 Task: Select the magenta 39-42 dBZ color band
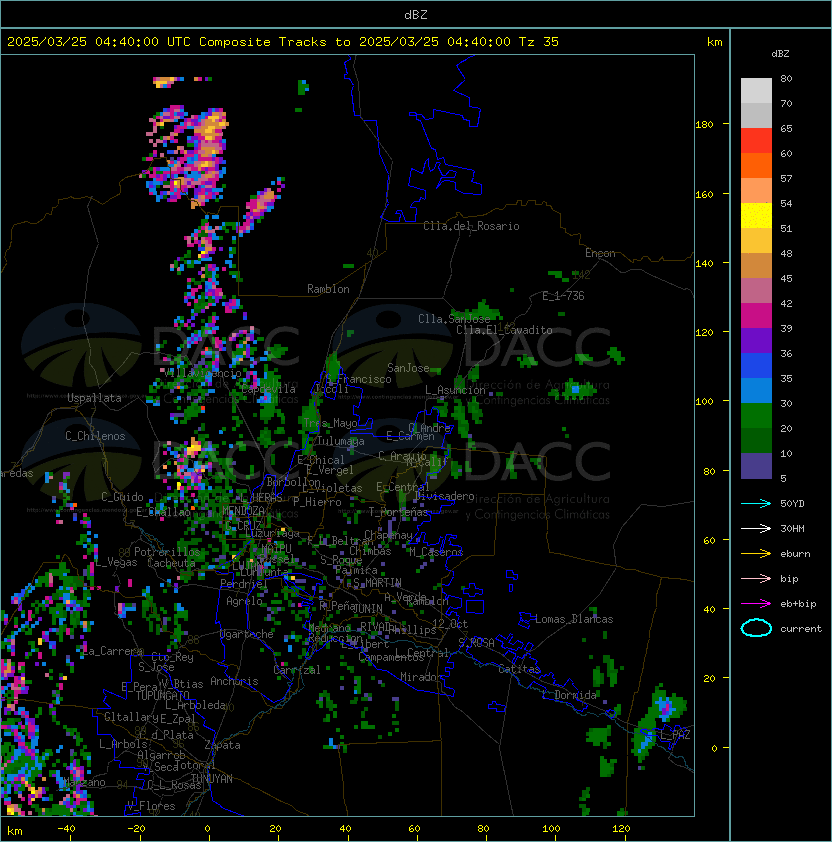(x=756, y=316)
